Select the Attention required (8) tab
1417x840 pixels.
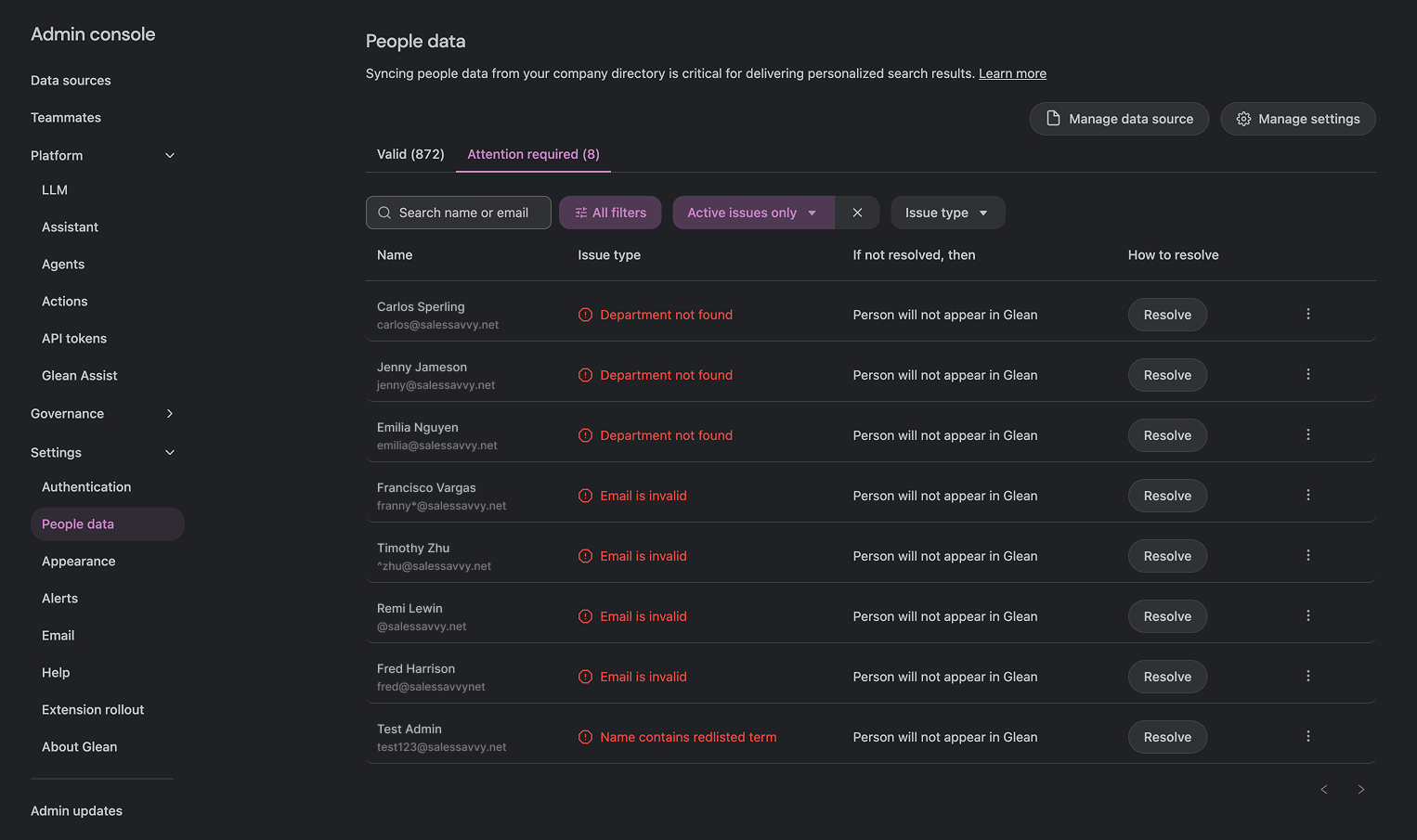click(533, 154)
